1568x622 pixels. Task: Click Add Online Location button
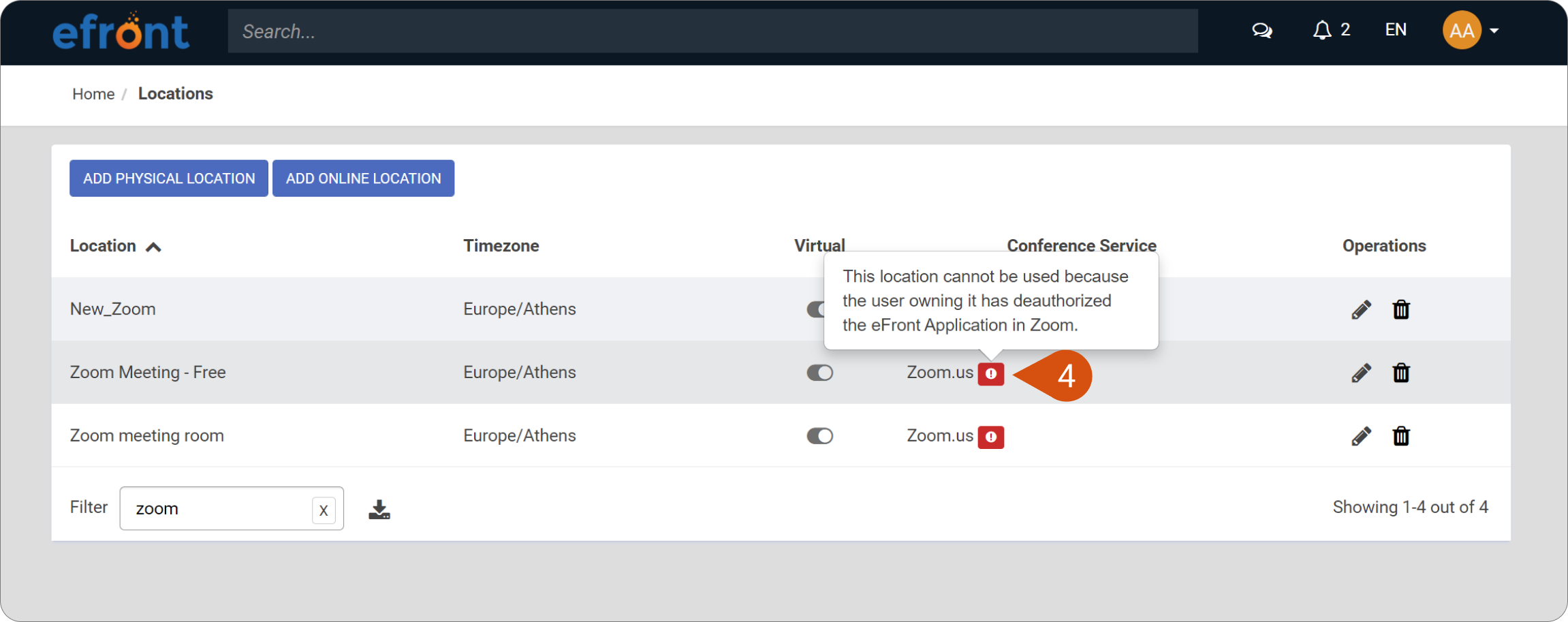click(x=363, y=178)
